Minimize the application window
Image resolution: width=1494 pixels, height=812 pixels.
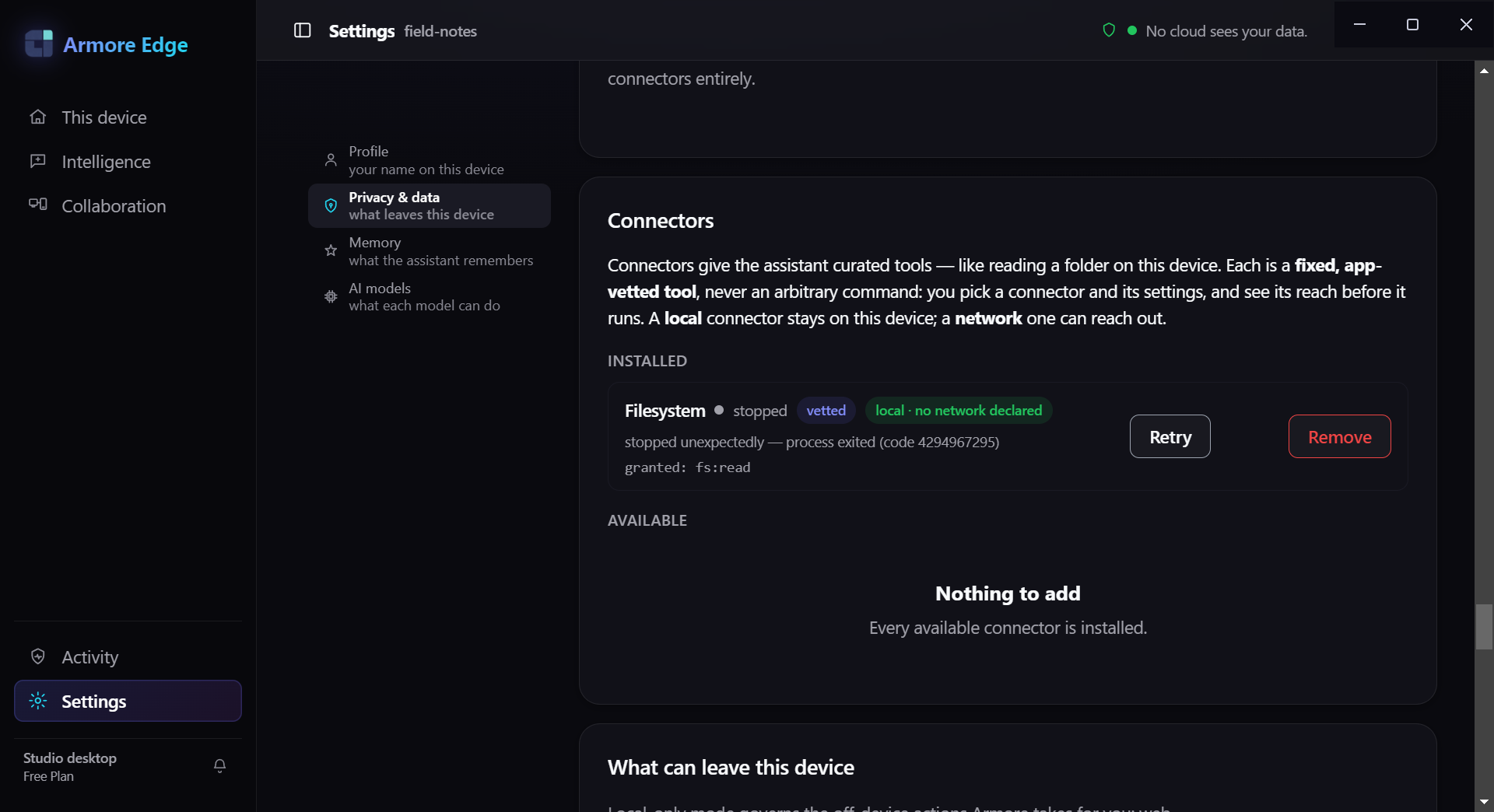pyautogui.click(x=1359, y=24)
